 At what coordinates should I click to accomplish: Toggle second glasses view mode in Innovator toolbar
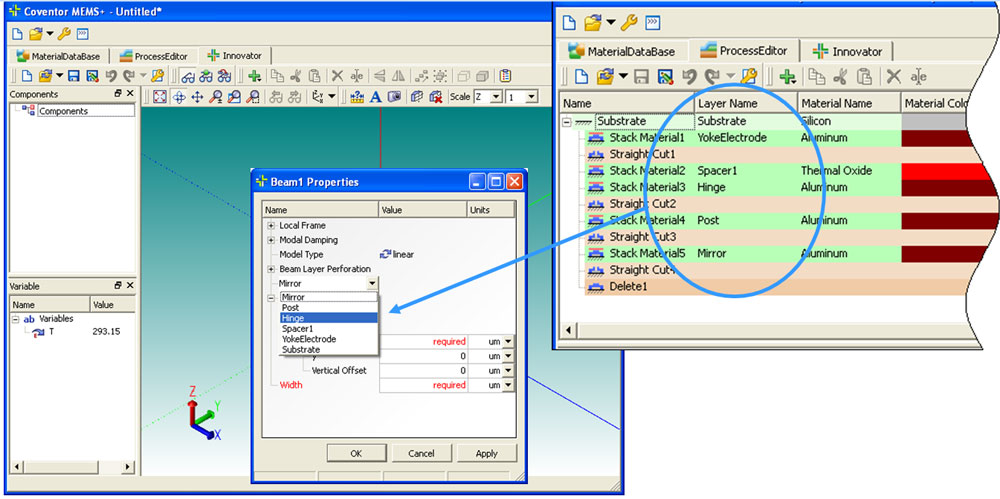205,76
